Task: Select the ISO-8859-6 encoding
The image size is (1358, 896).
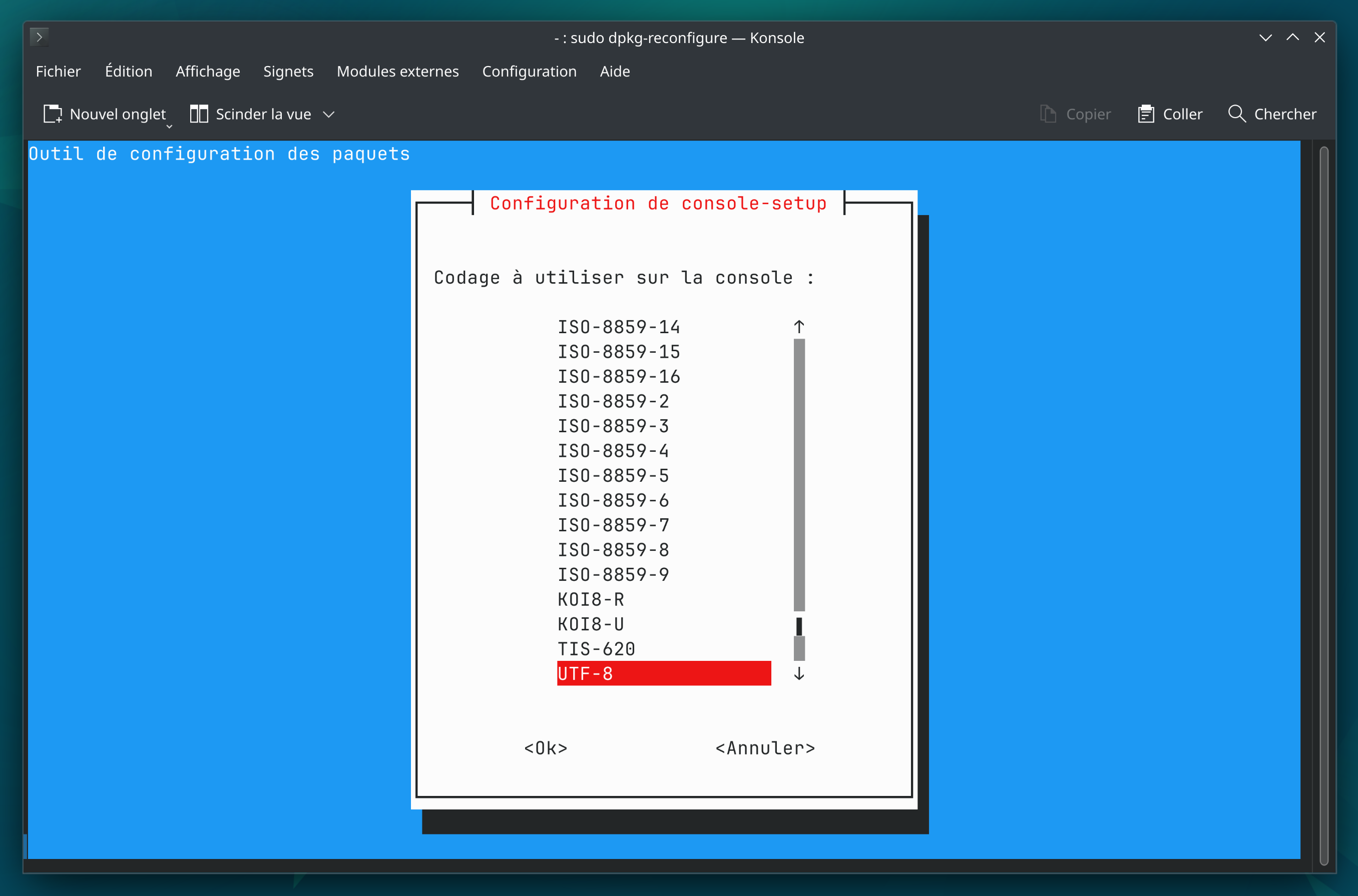Action: point(613,500)
